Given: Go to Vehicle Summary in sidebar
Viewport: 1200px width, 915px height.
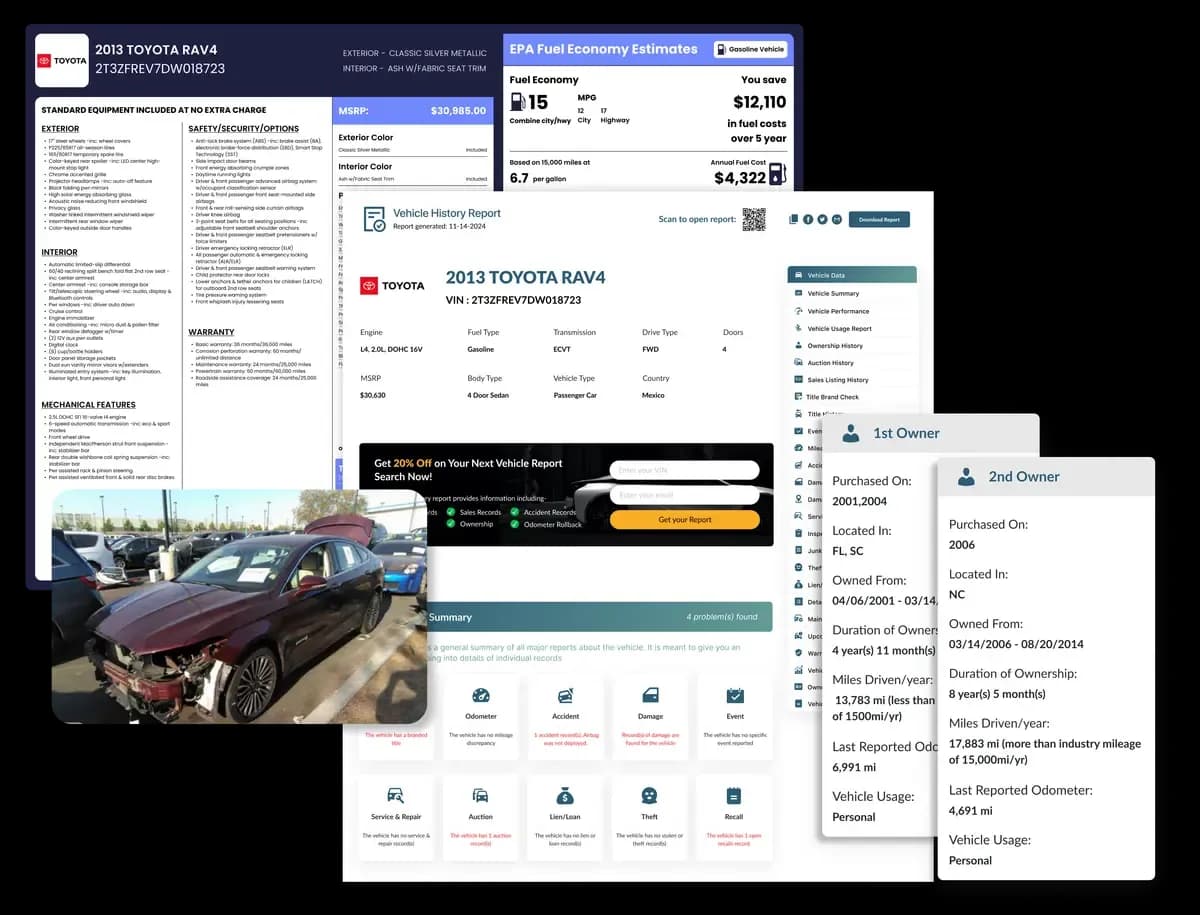Looking at the screenshot, I should coord(833,294).
